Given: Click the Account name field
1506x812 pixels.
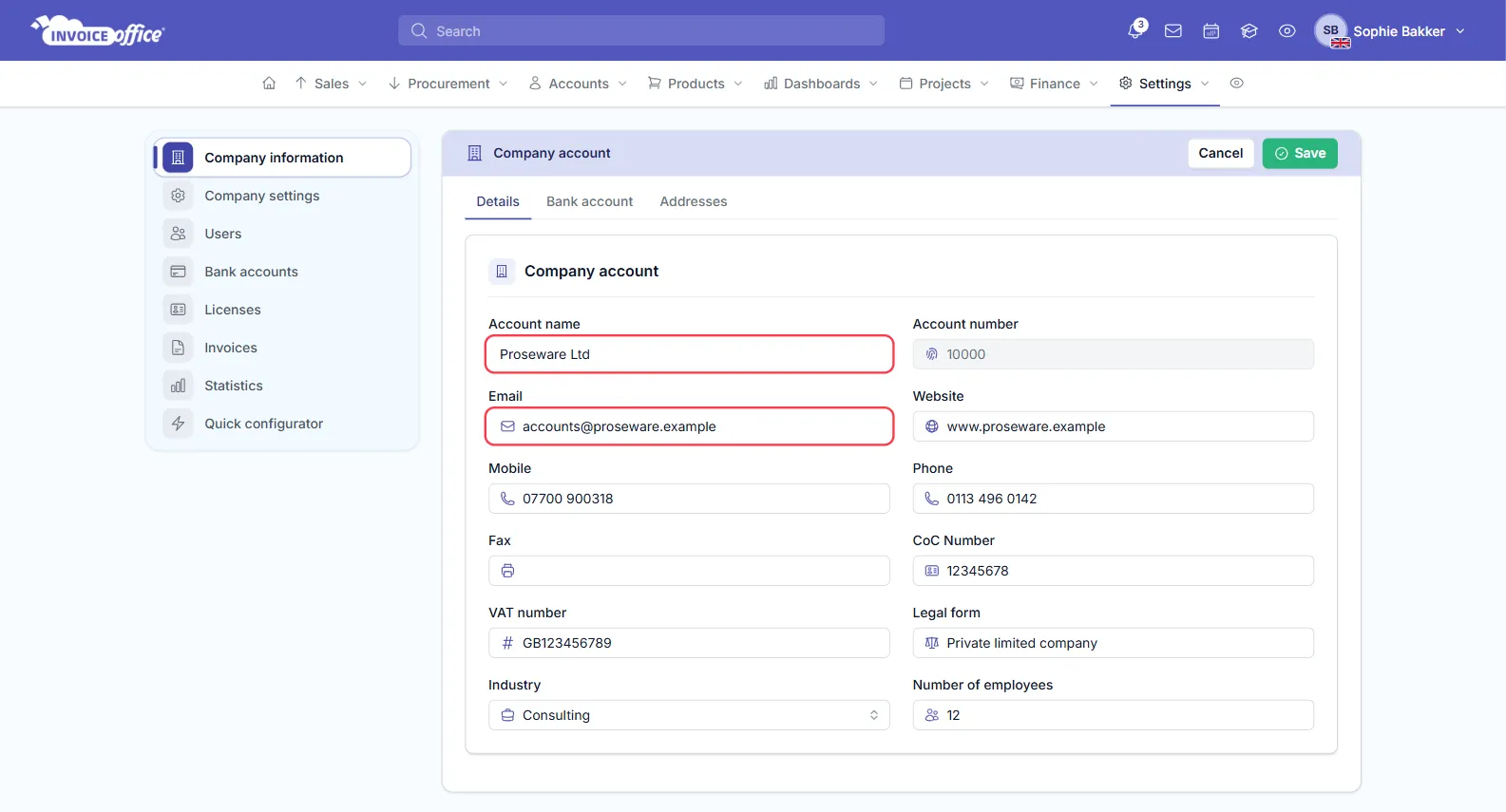Looking at the screenshot, I should point(689,354).
